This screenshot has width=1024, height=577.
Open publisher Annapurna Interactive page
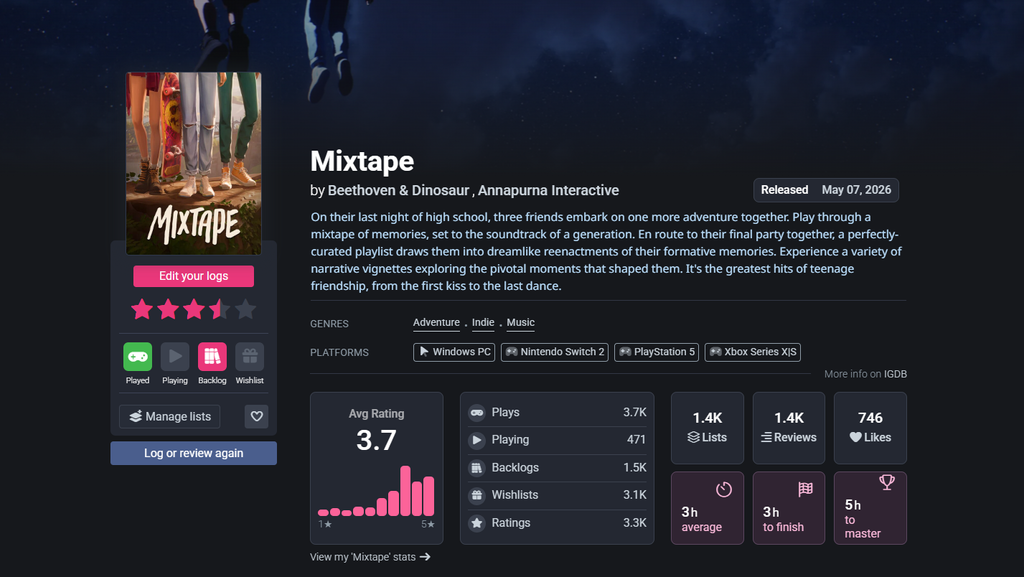click(549, 191)
